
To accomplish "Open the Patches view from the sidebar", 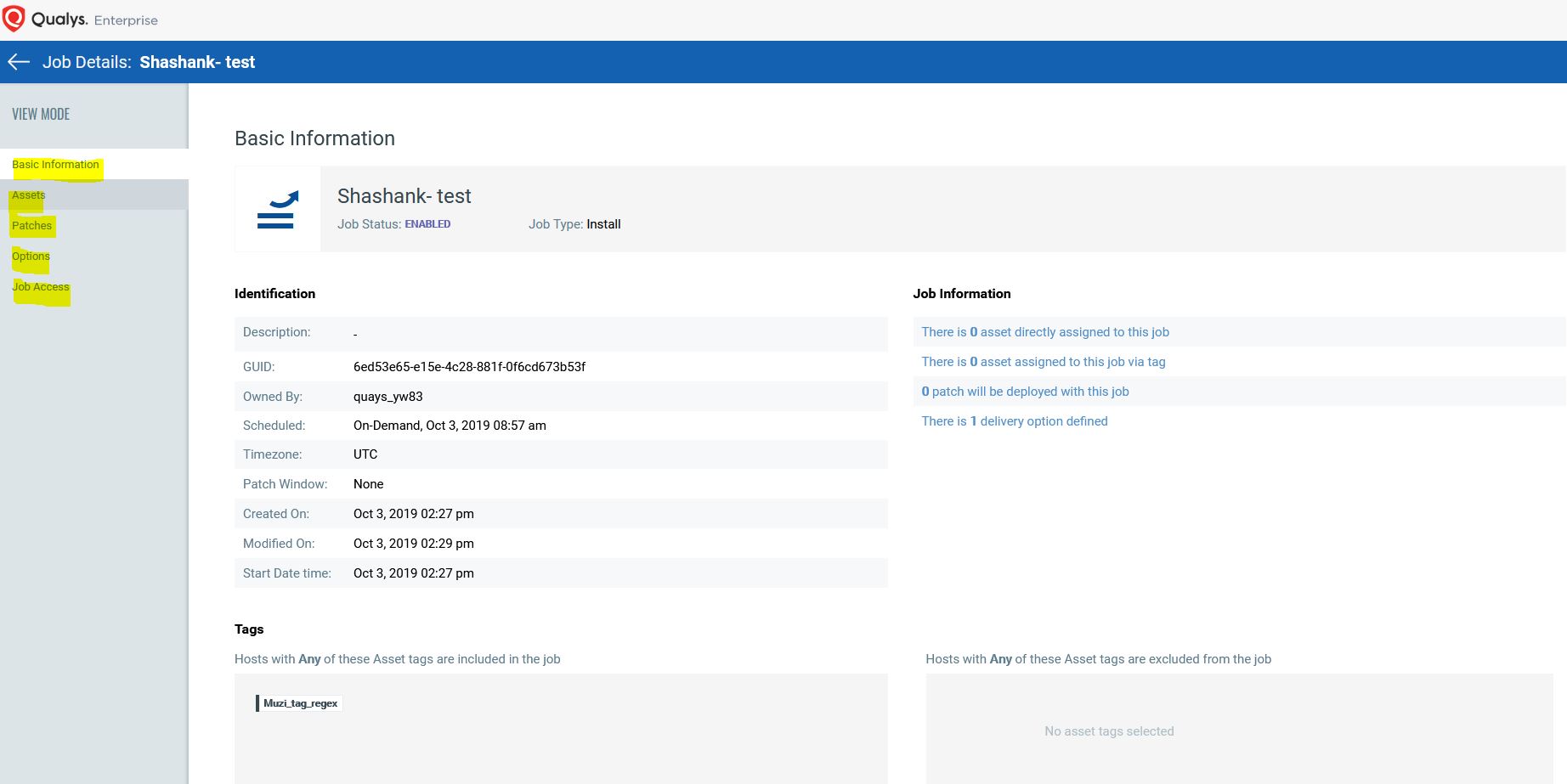I will point(31,225).
